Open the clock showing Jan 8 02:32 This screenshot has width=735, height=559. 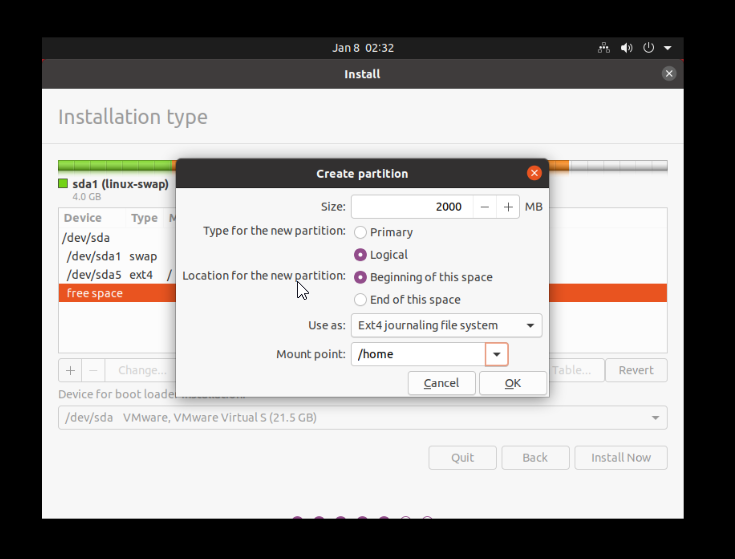363,48
